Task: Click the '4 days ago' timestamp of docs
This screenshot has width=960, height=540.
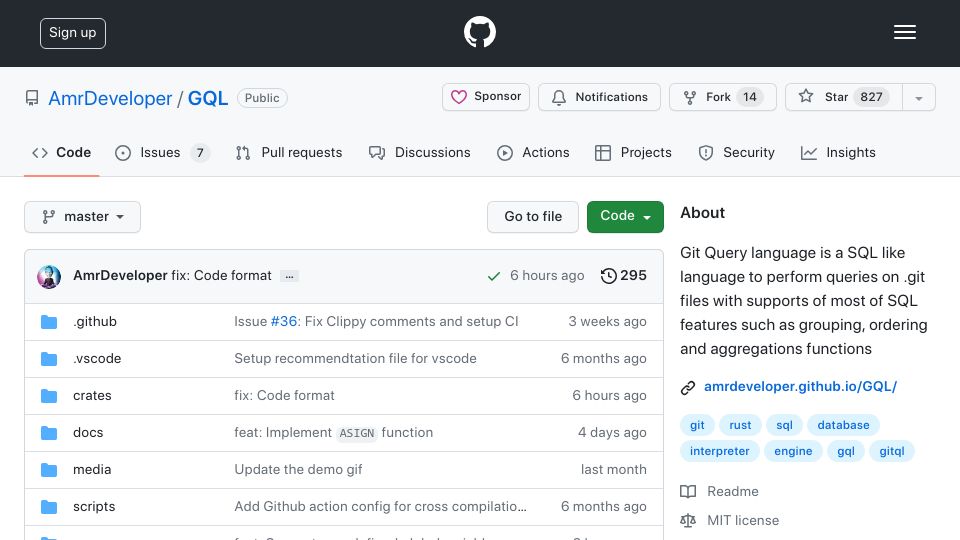Action: click(612, 432)
